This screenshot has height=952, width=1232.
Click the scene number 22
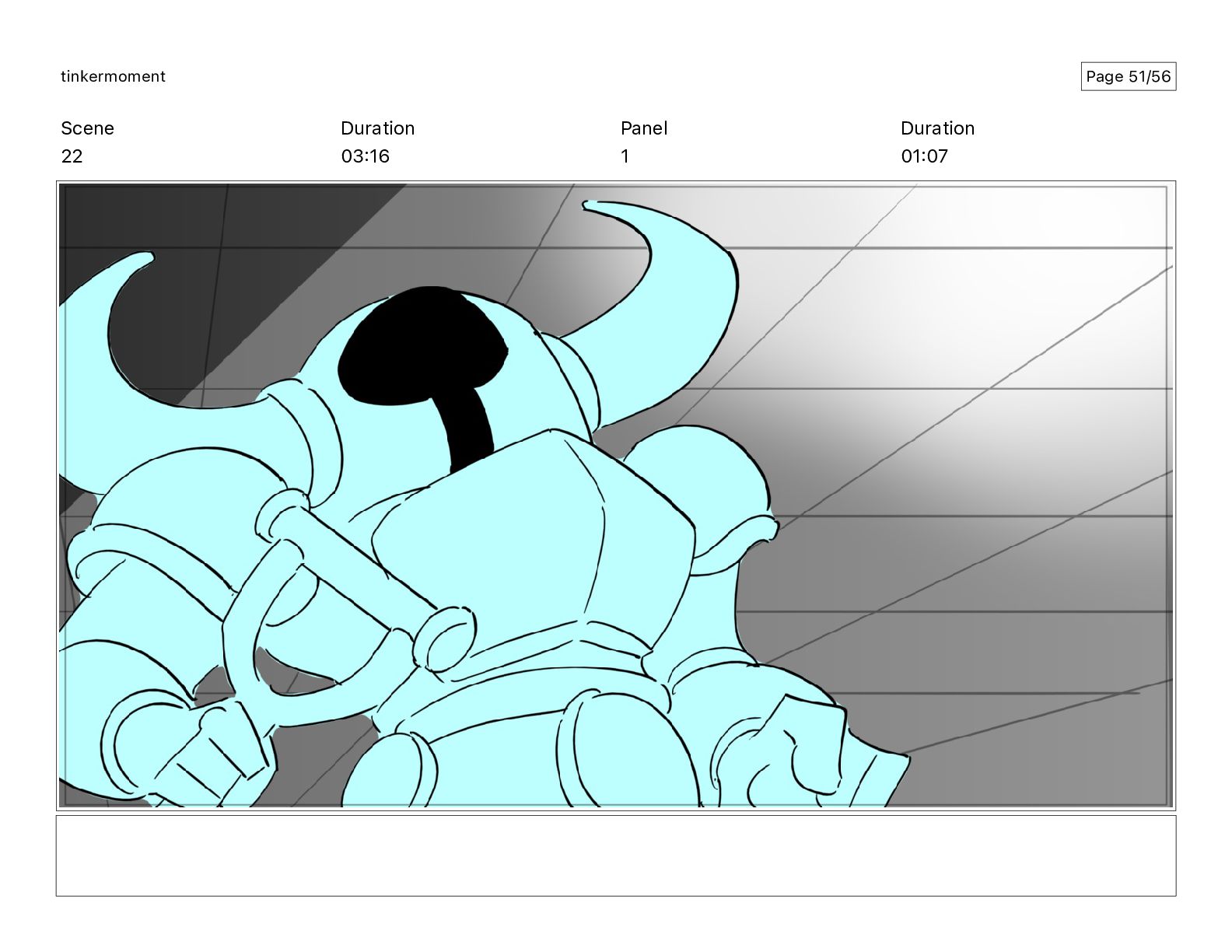72,156
